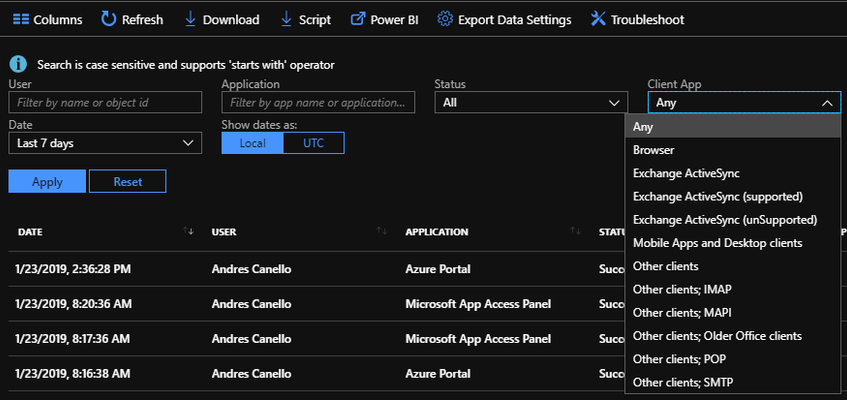Switch dates display to UTC
This screenshot has height=400, width=847.
314,143
